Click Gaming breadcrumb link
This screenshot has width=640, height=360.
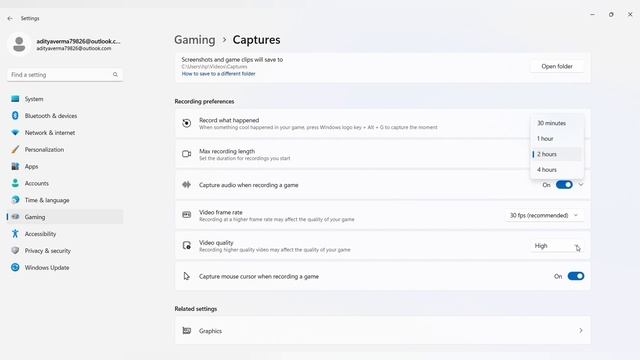195,40
